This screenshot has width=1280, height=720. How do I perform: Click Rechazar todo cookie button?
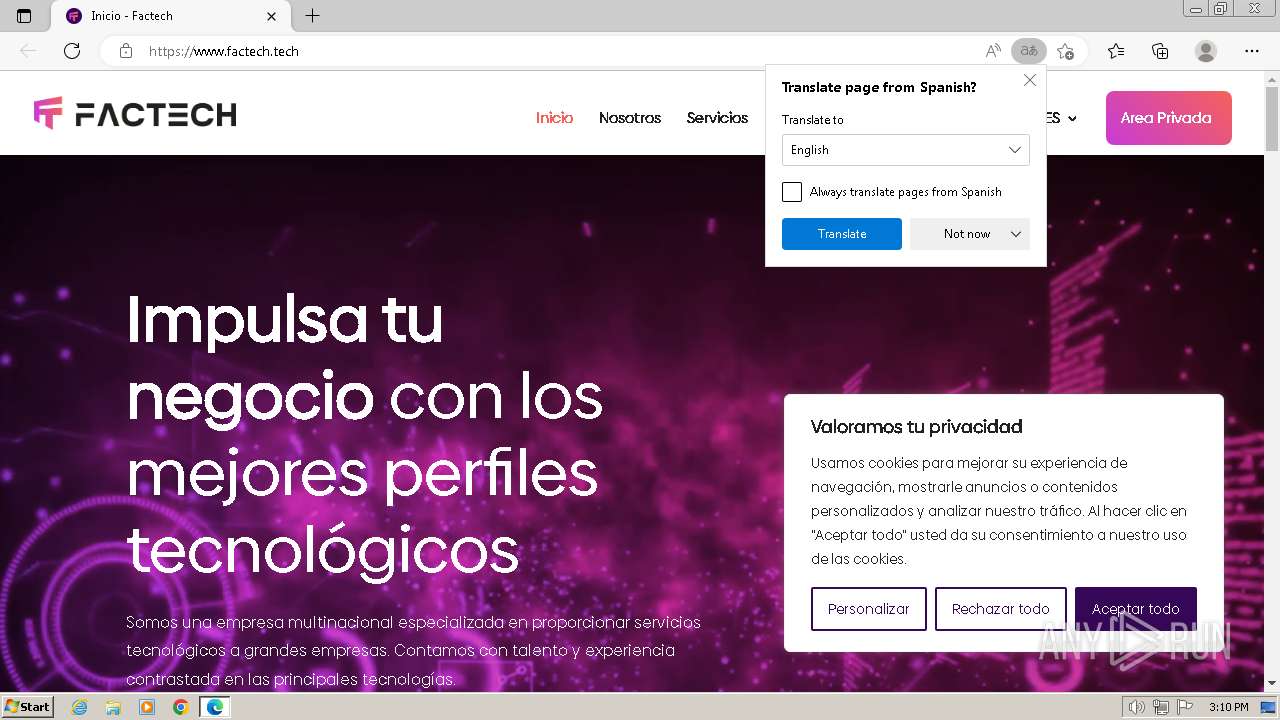click(x=1001, y=609)
